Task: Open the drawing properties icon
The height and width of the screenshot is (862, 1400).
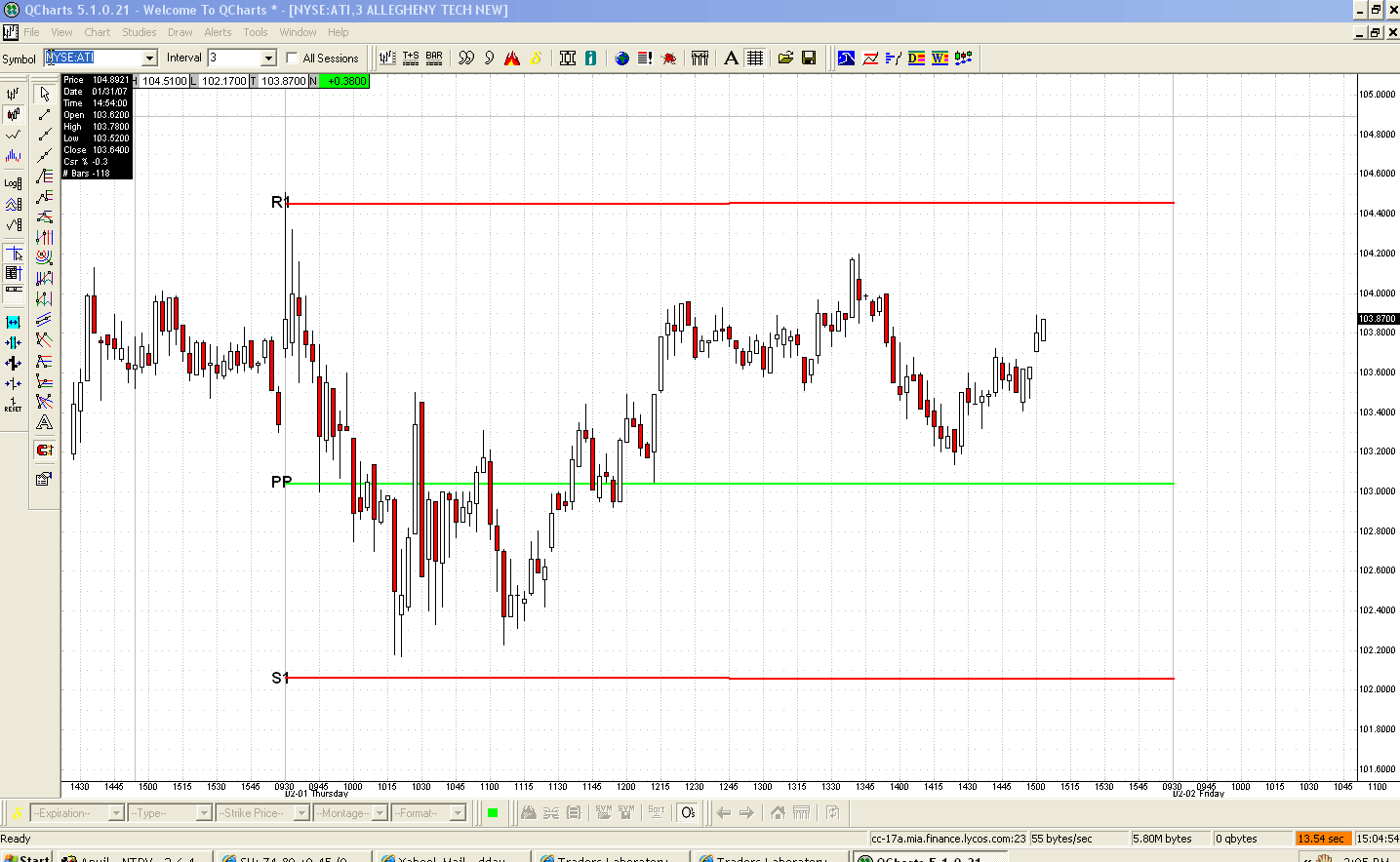Action: pyautogui.click(x=44, y=479)
